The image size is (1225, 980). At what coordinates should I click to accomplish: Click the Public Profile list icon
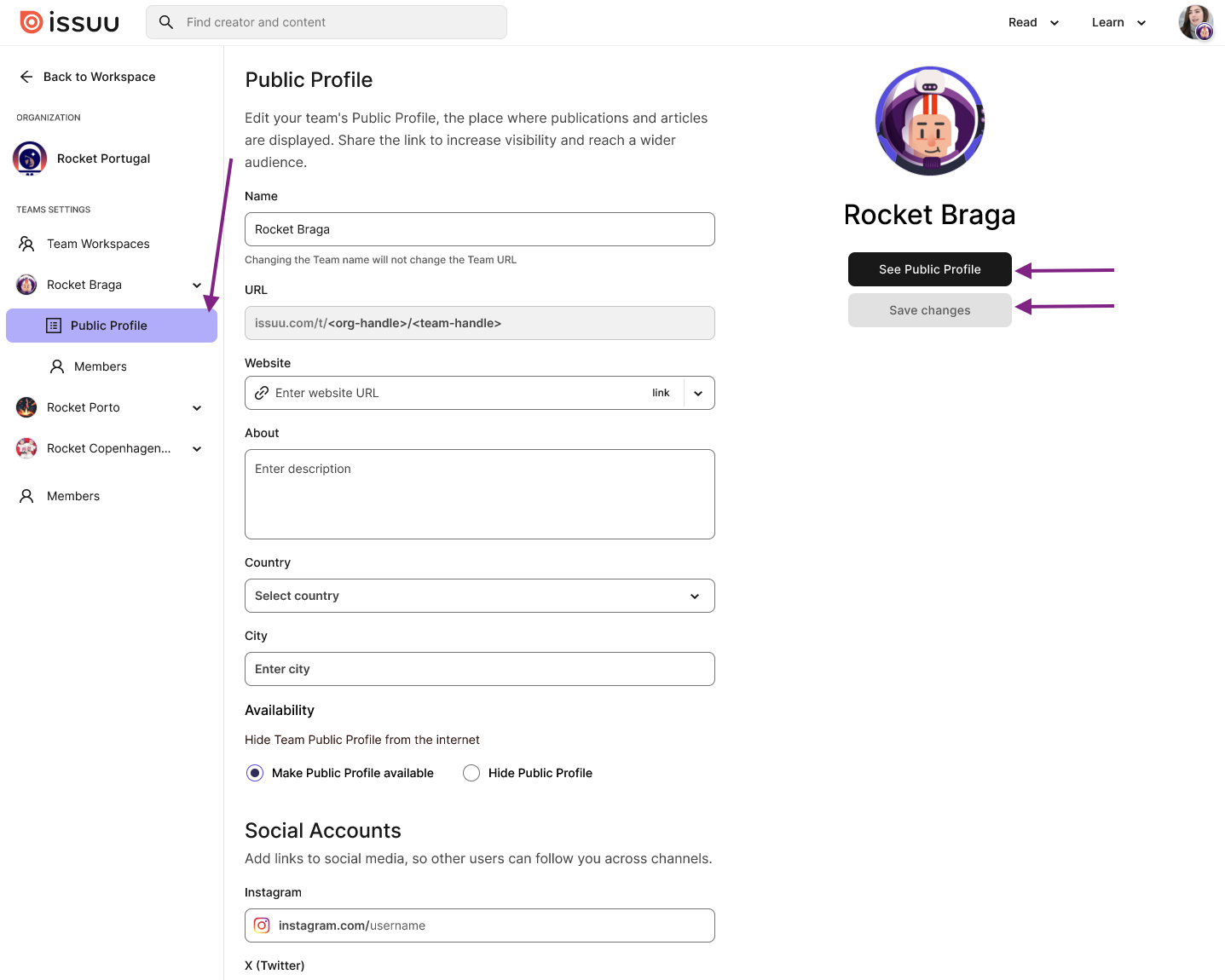(x=54, y=326)
